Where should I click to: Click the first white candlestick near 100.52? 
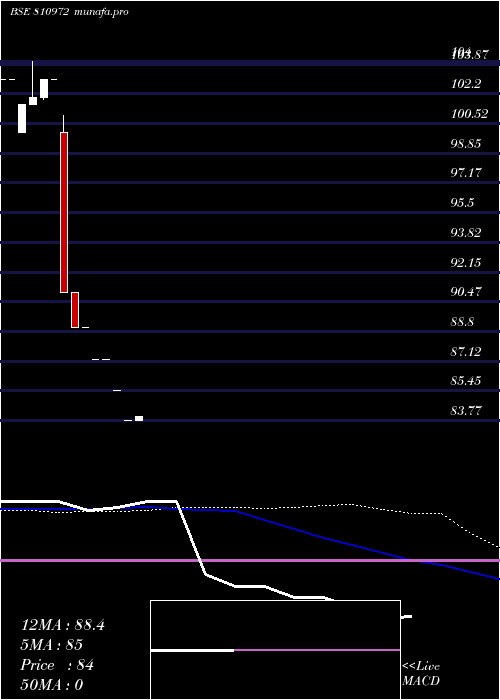click(22, 118)
